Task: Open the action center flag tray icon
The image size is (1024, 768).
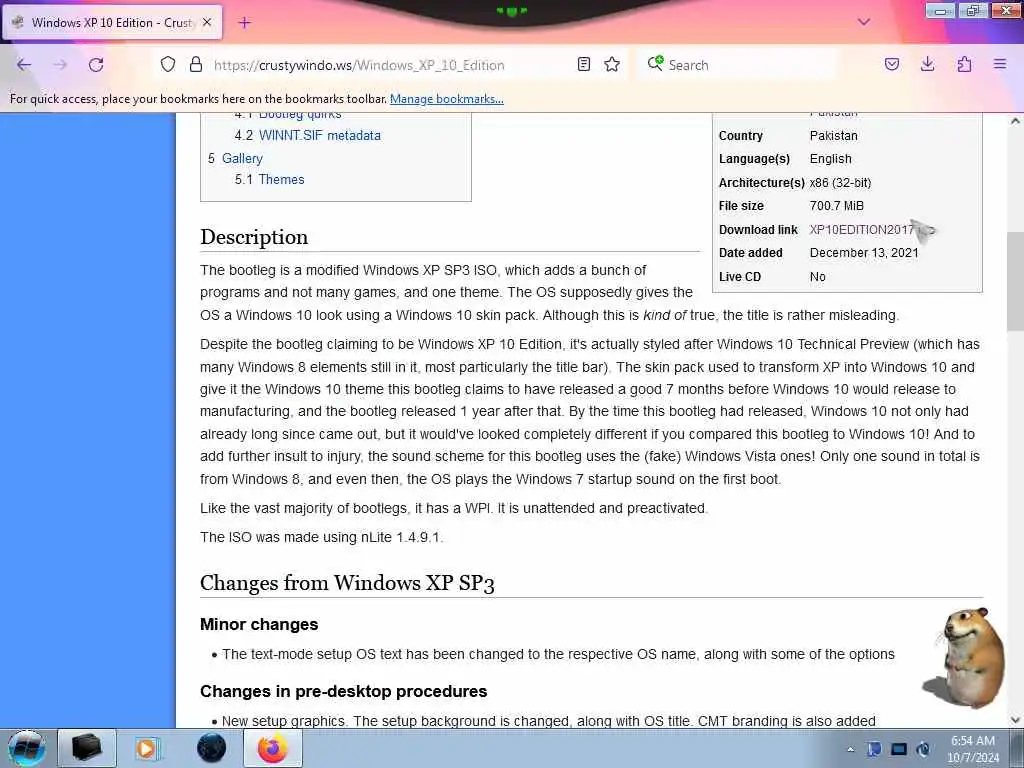Action: (873, 749)
